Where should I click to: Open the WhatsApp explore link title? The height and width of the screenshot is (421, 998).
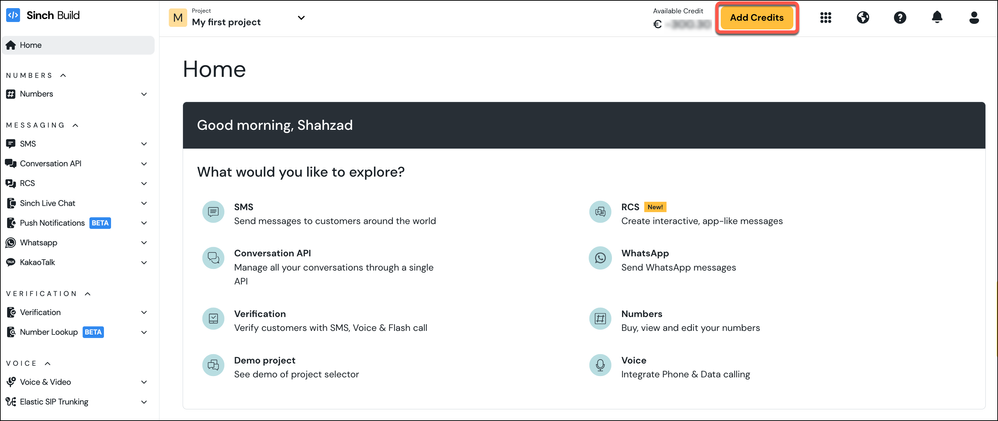pyautogui.click(x=645, y=253)
